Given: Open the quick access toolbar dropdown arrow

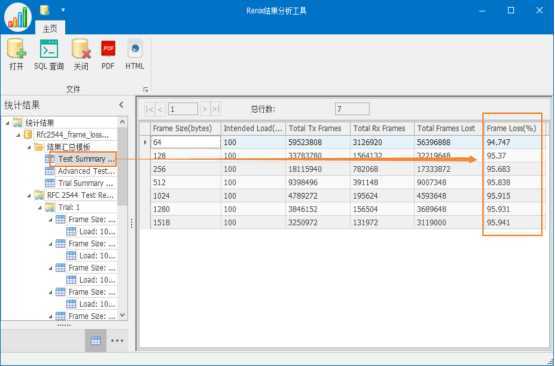Looking at the screenshot, I should [x=63, y=10].
